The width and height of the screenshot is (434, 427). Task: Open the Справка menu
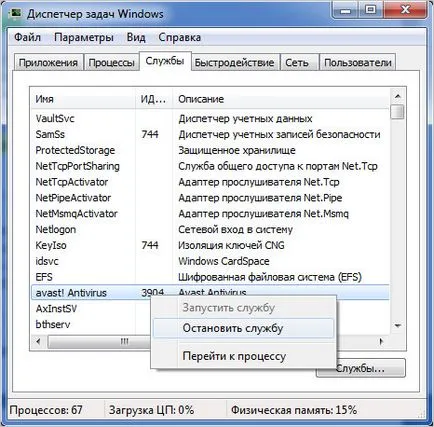[x=180, y=37]
